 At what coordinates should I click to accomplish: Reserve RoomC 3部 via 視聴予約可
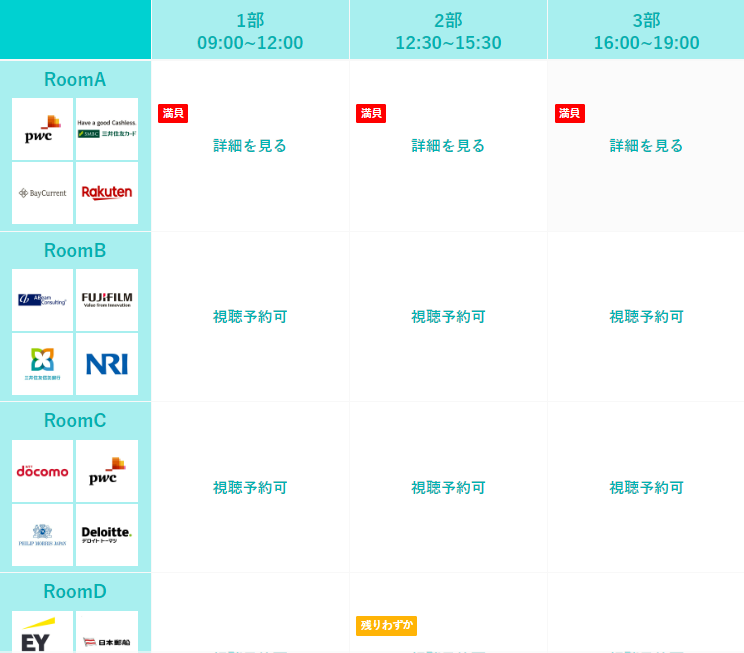(646, 487)
